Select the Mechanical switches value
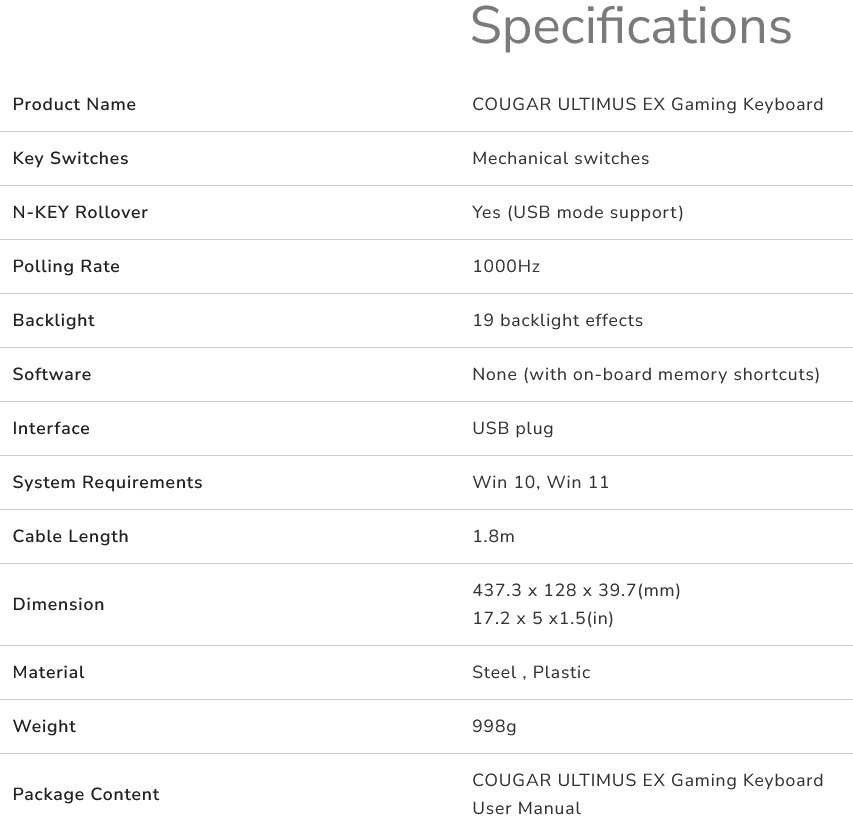The width and height of the screenshot is (853, 827). click(x=560, y=158)
